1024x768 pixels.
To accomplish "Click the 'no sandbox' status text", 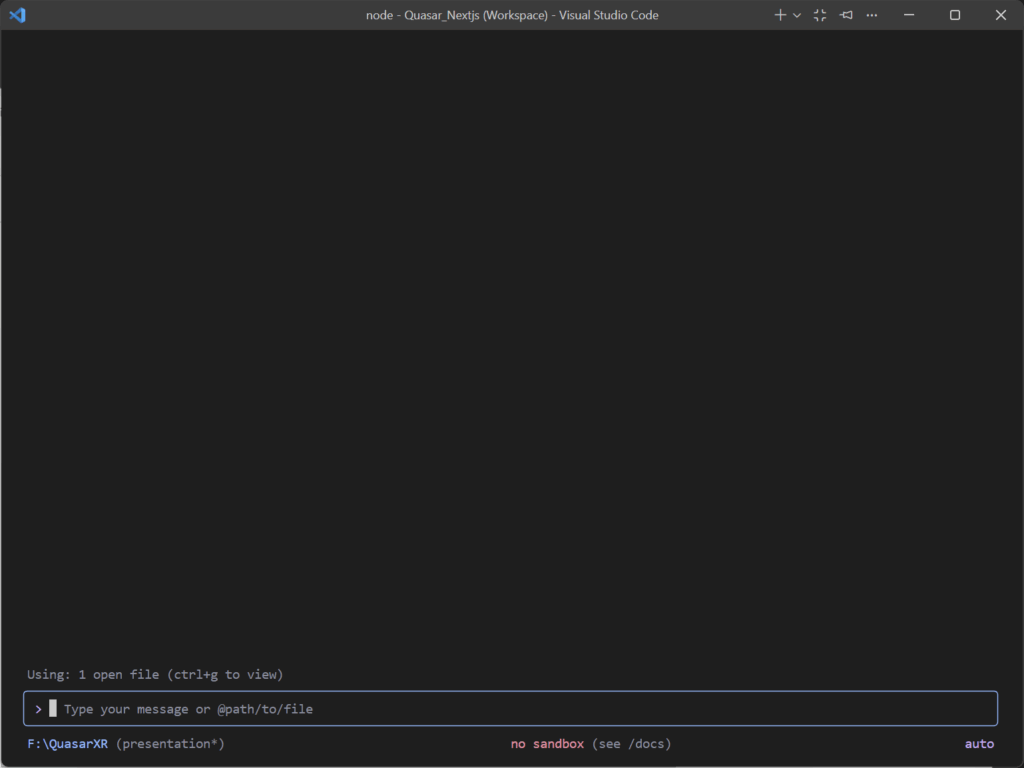I will click(547, 744).
